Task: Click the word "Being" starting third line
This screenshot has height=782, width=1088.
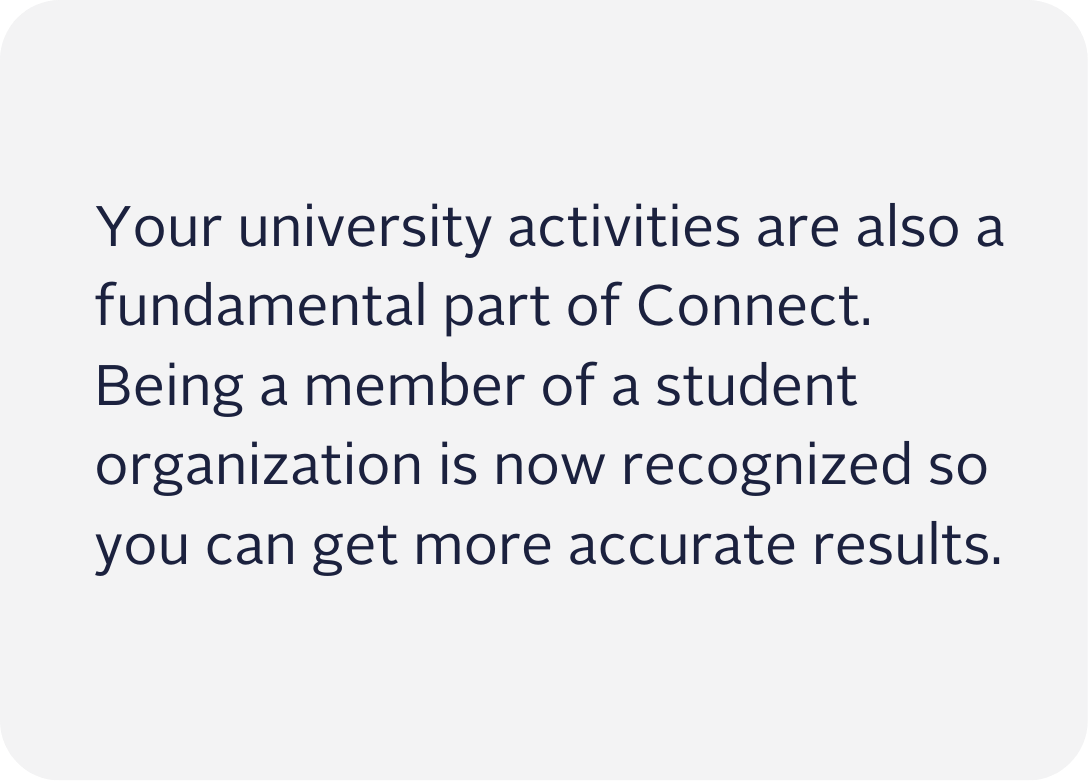Action: point(169,389)
